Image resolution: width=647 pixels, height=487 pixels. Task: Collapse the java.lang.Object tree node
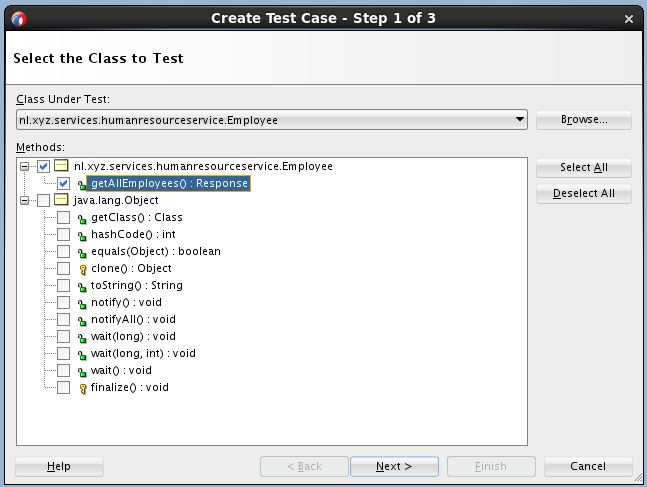[25, 201]
